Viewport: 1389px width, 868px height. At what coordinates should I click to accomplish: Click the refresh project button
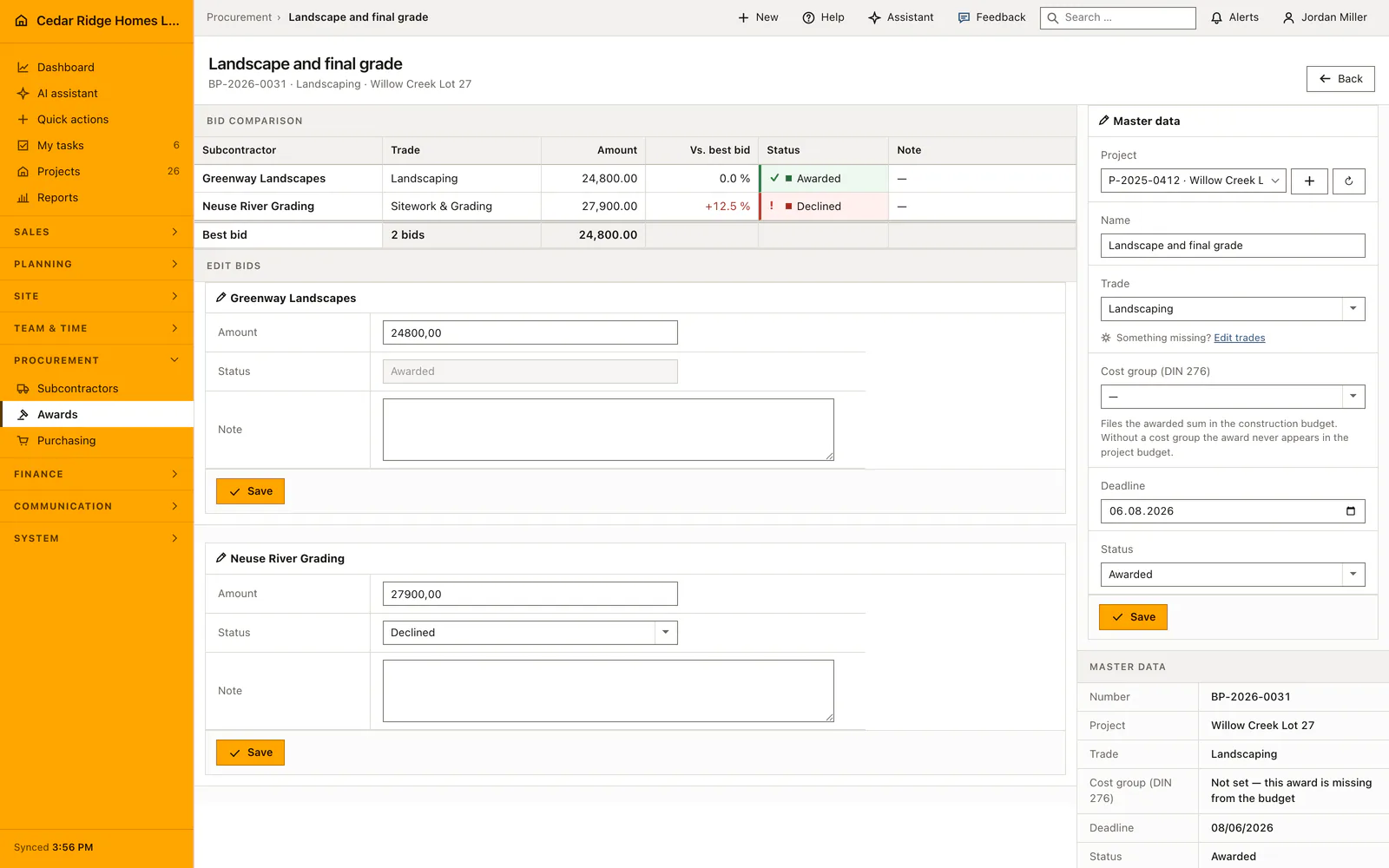click(x=1349, y=181)
